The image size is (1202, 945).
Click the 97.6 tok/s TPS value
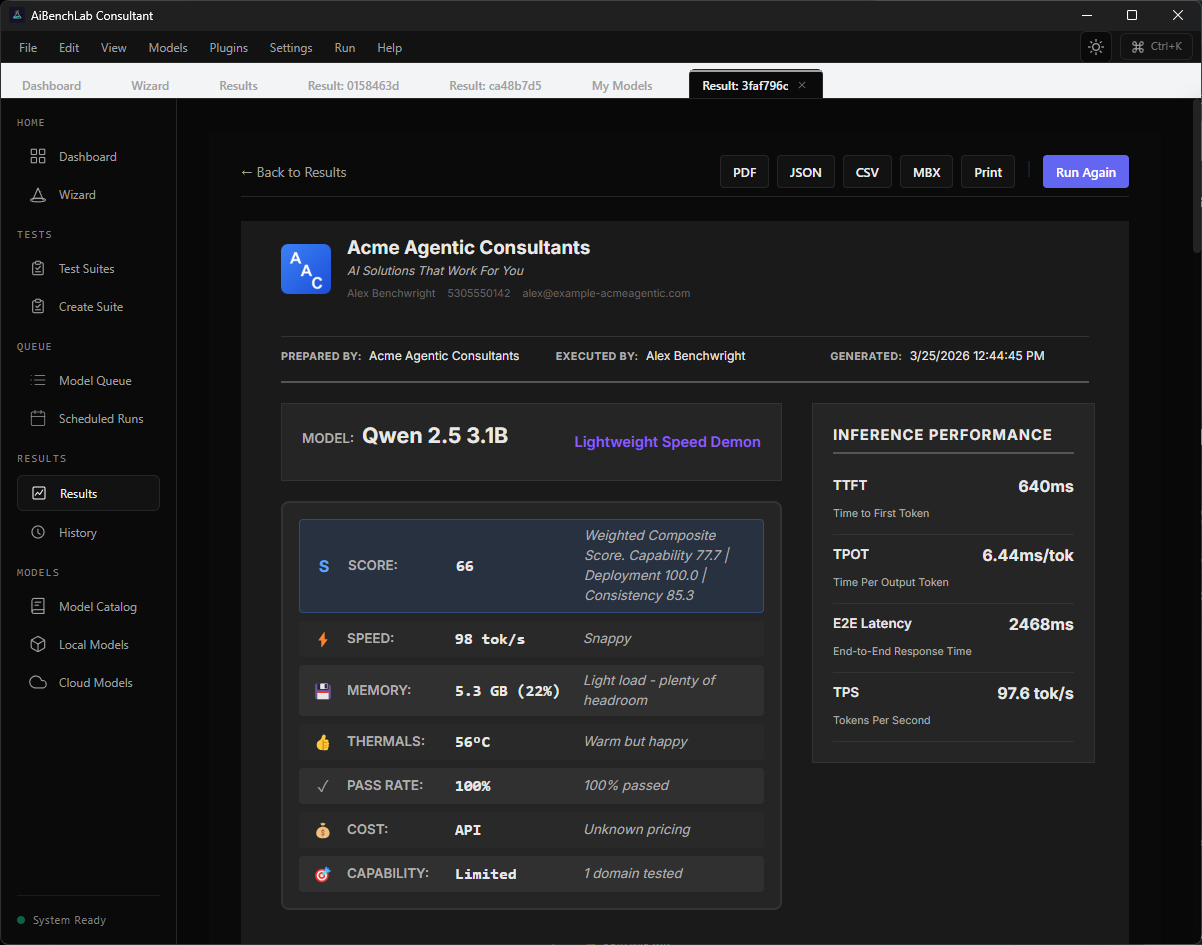pos(1035,693)
